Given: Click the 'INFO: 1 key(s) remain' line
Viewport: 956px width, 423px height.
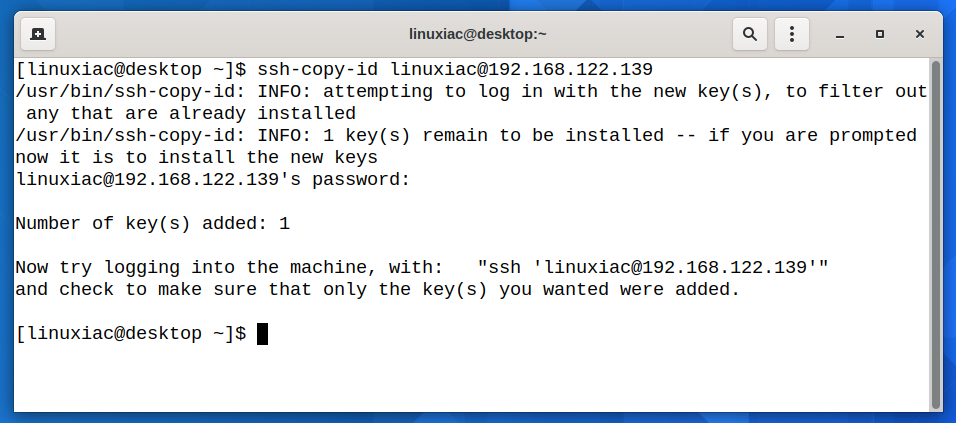Looking at the screenshot, I should pos(465,136).
